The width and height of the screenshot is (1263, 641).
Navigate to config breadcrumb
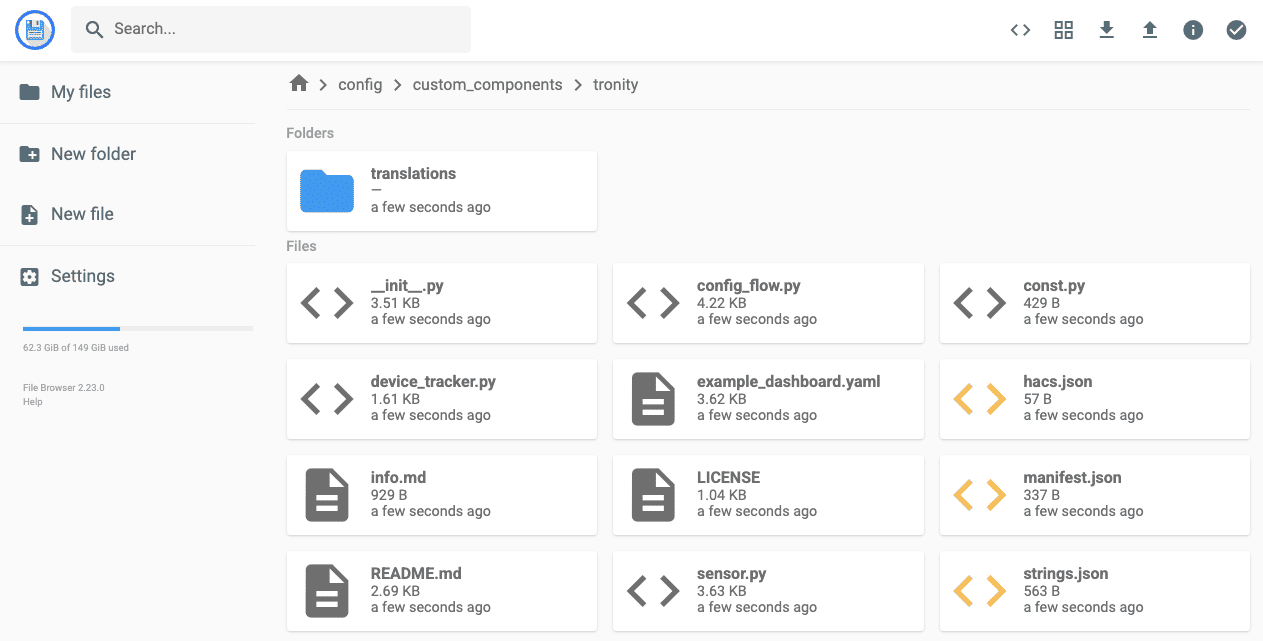(x=360, y=85)
